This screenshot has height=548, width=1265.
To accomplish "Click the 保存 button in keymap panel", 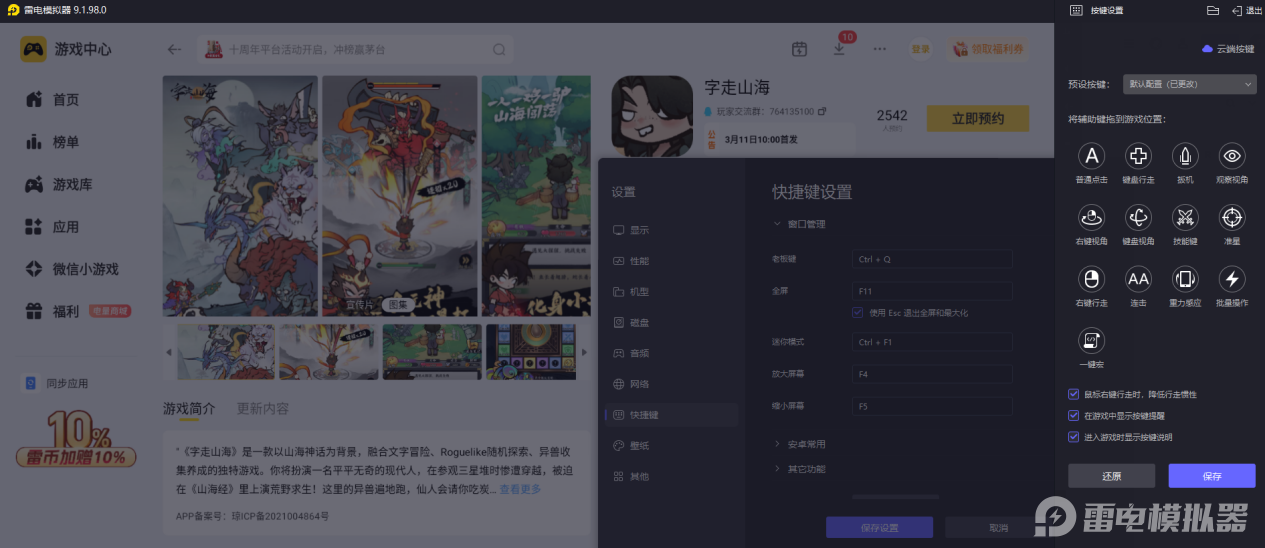I will 1212,476.
